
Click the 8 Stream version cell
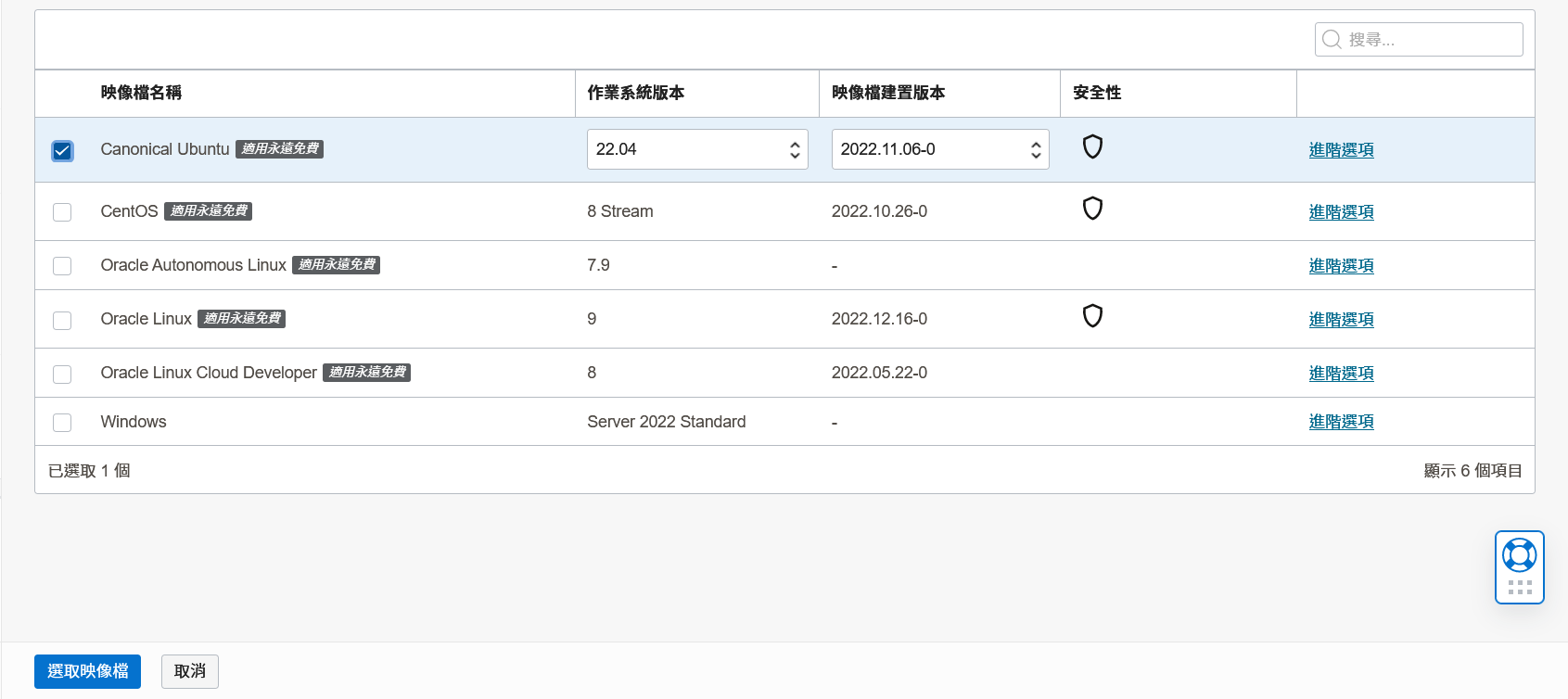tap(620, 211)
